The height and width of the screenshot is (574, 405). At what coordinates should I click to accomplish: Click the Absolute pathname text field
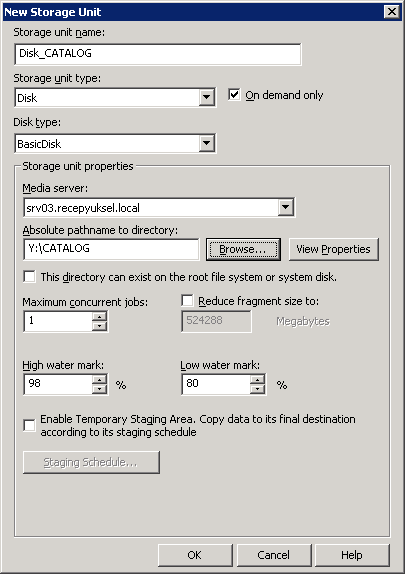coord(111,249)
